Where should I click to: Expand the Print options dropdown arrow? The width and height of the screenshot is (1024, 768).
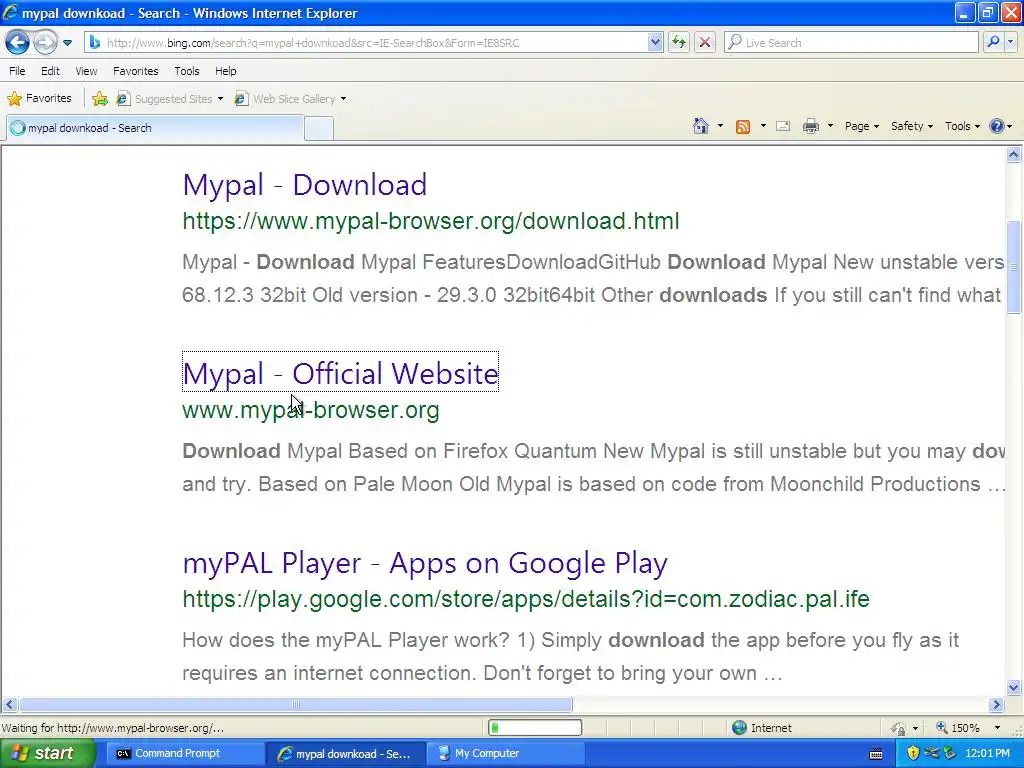tap(830, 126)
